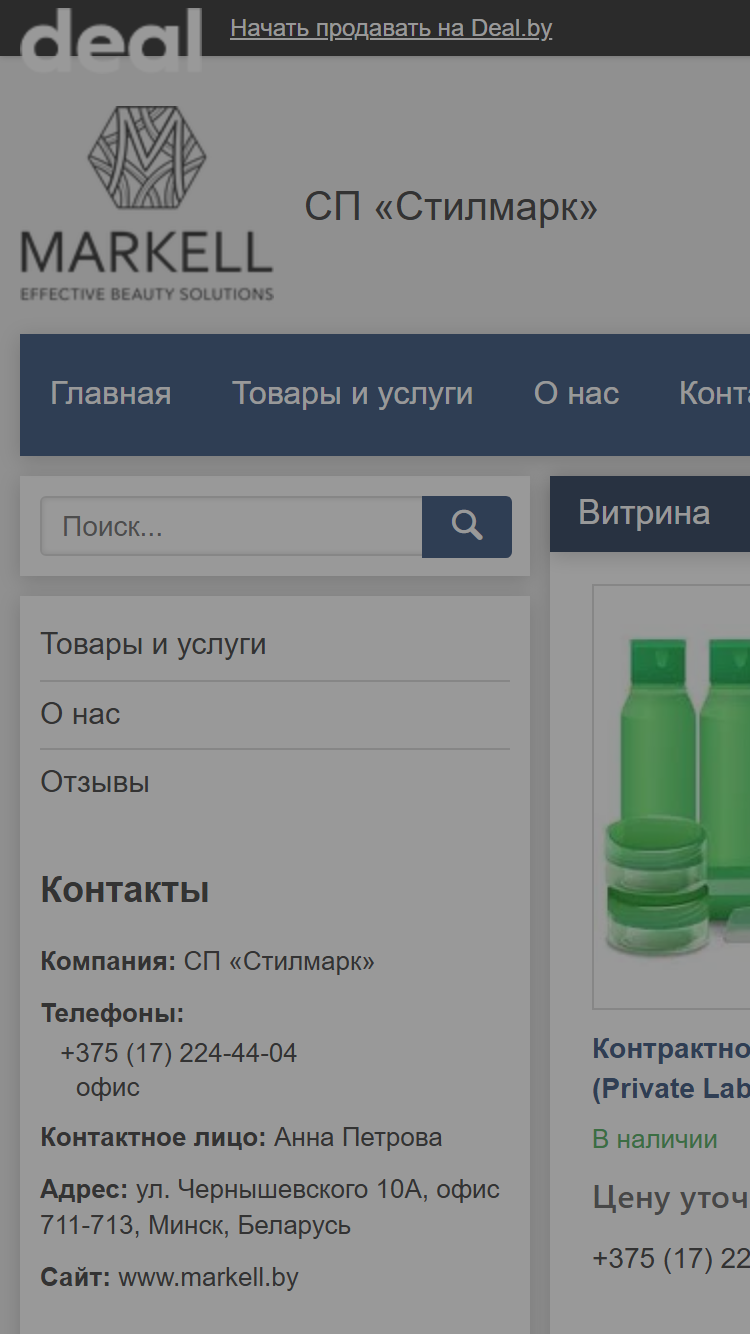Click the search magnifier icon button

467,527
